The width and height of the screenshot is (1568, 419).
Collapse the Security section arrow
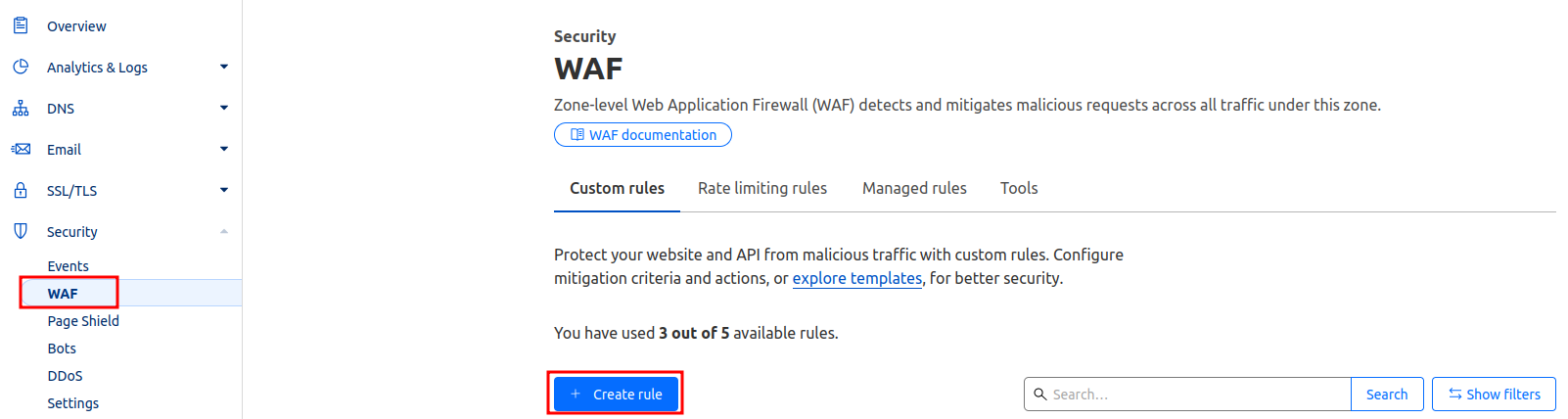(224, 231)
